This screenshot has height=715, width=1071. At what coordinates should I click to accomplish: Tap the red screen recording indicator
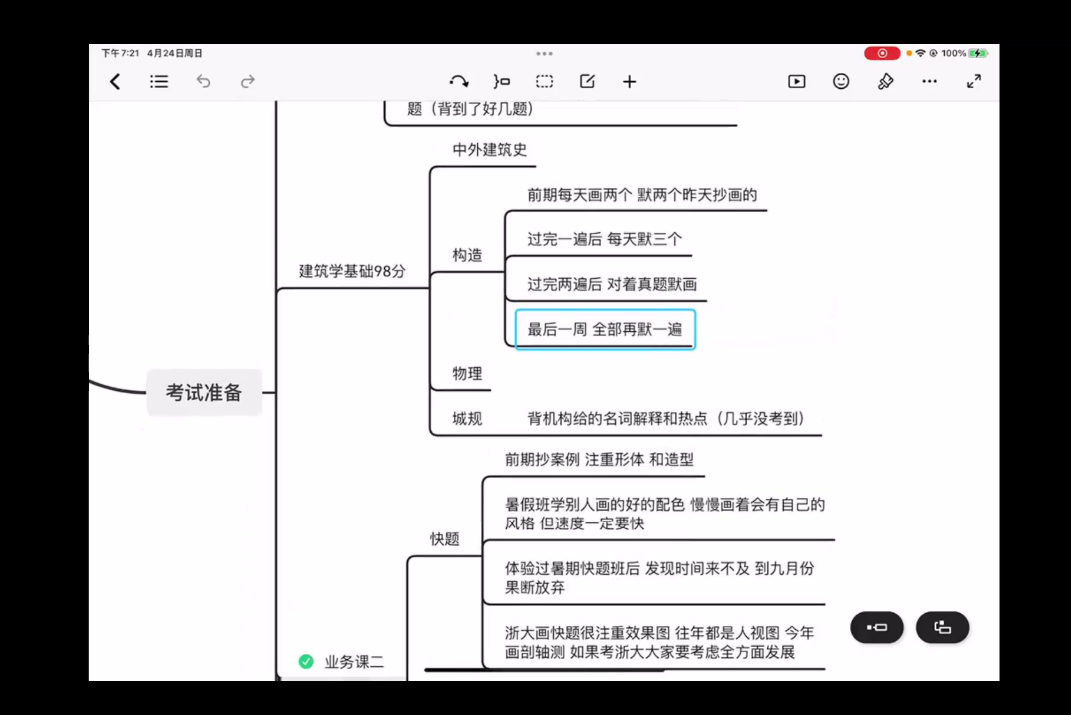882,53
